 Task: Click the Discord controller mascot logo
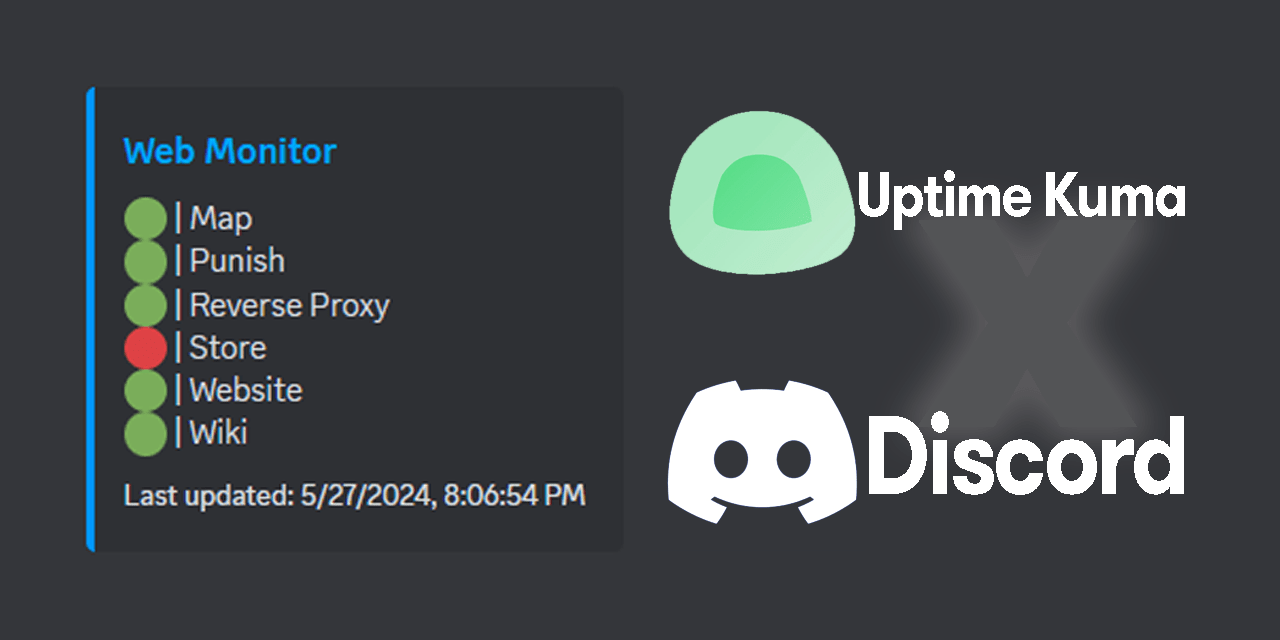pos(763,452)
